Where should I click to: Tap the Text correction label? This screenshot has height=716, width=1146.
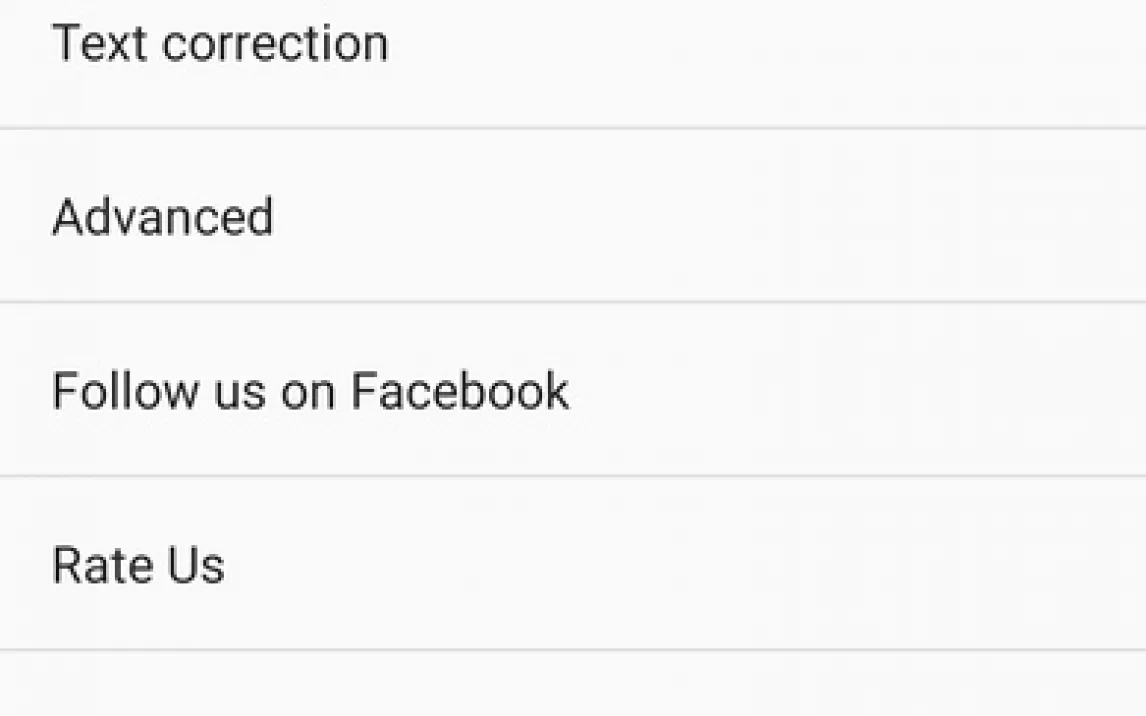pos(220,44)
